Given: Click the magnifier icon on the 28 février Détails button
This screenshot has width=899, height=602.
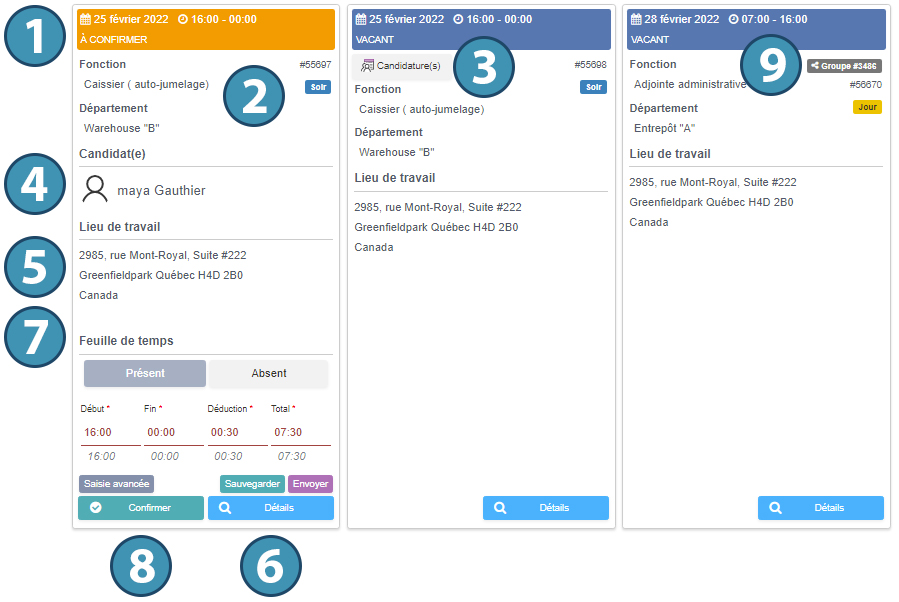Looking at the screenshot, I should tap(775, 508).
